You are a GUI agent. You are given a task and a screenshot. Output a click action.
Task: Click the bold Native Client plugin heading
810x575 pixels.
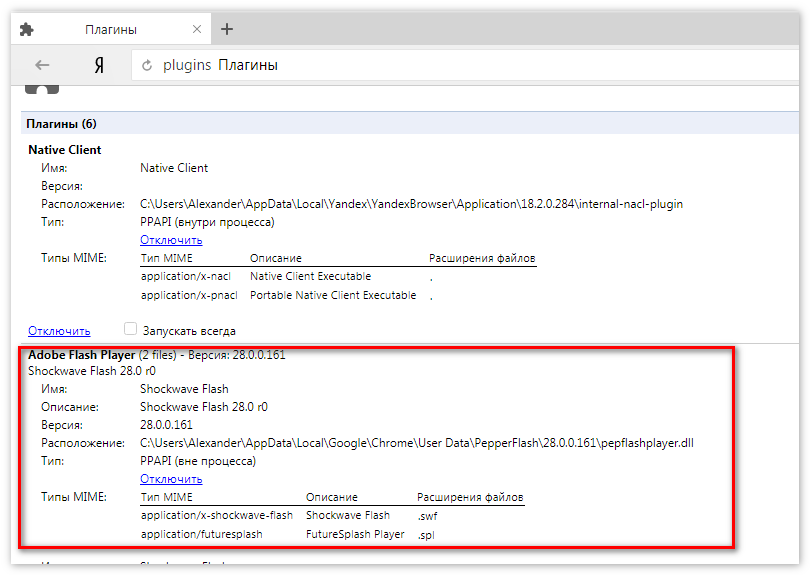tap(65, 150)
